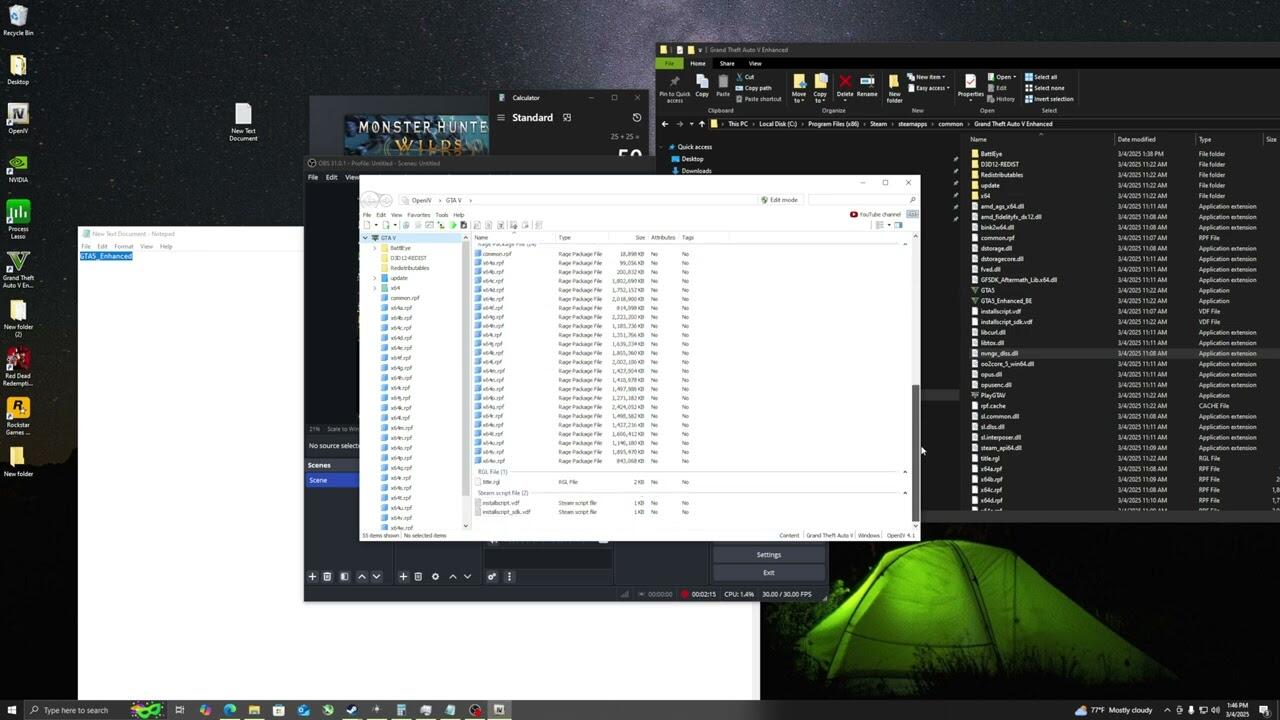Click the New file toolbar icon in OpenIV

click(x=367, y=225)
